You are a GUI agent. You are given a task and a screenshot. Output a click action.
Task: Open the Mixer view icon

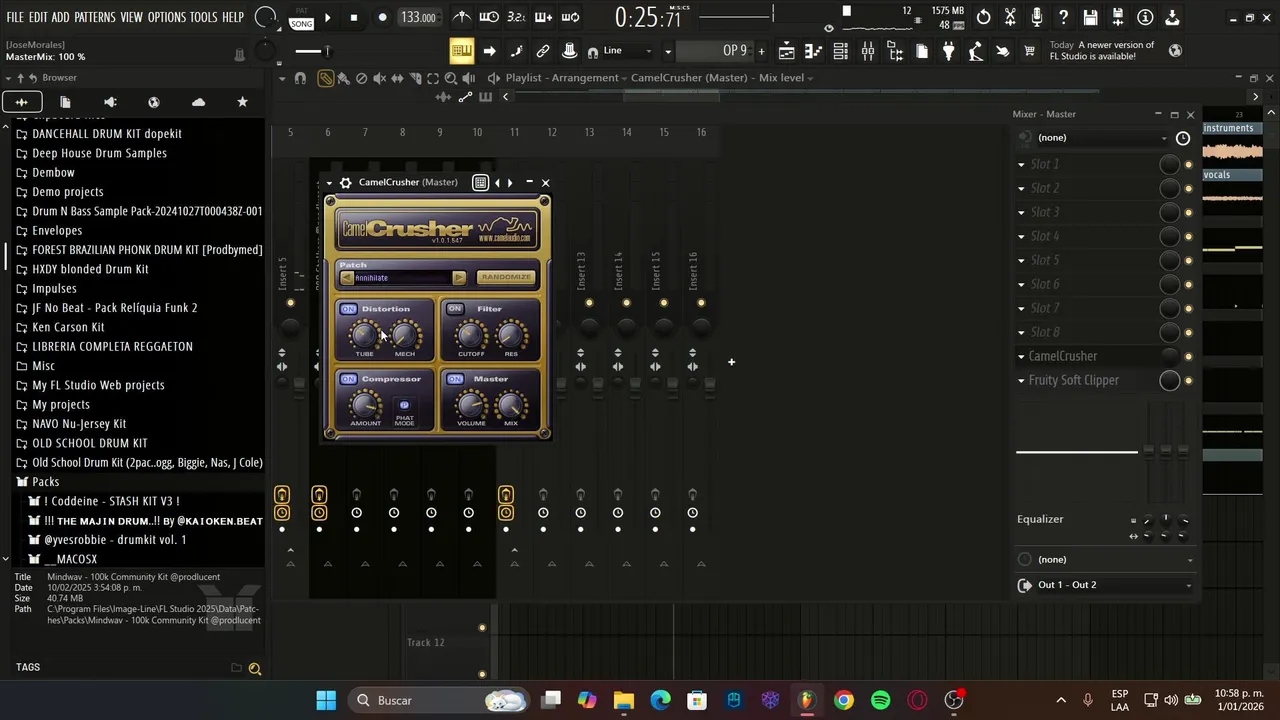tap(868, 51)
